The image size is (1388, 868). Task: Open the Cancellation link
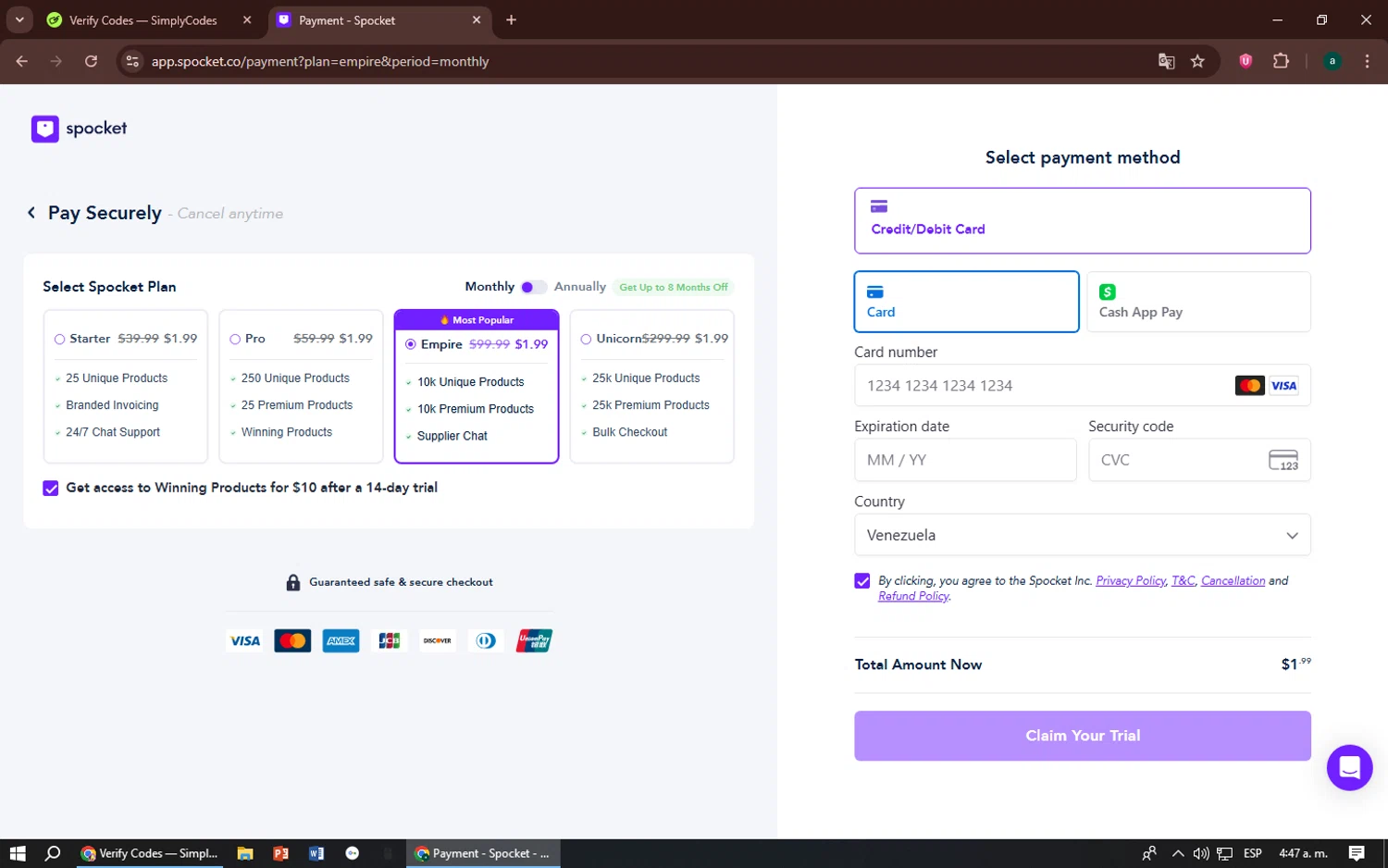[1233, 581]
